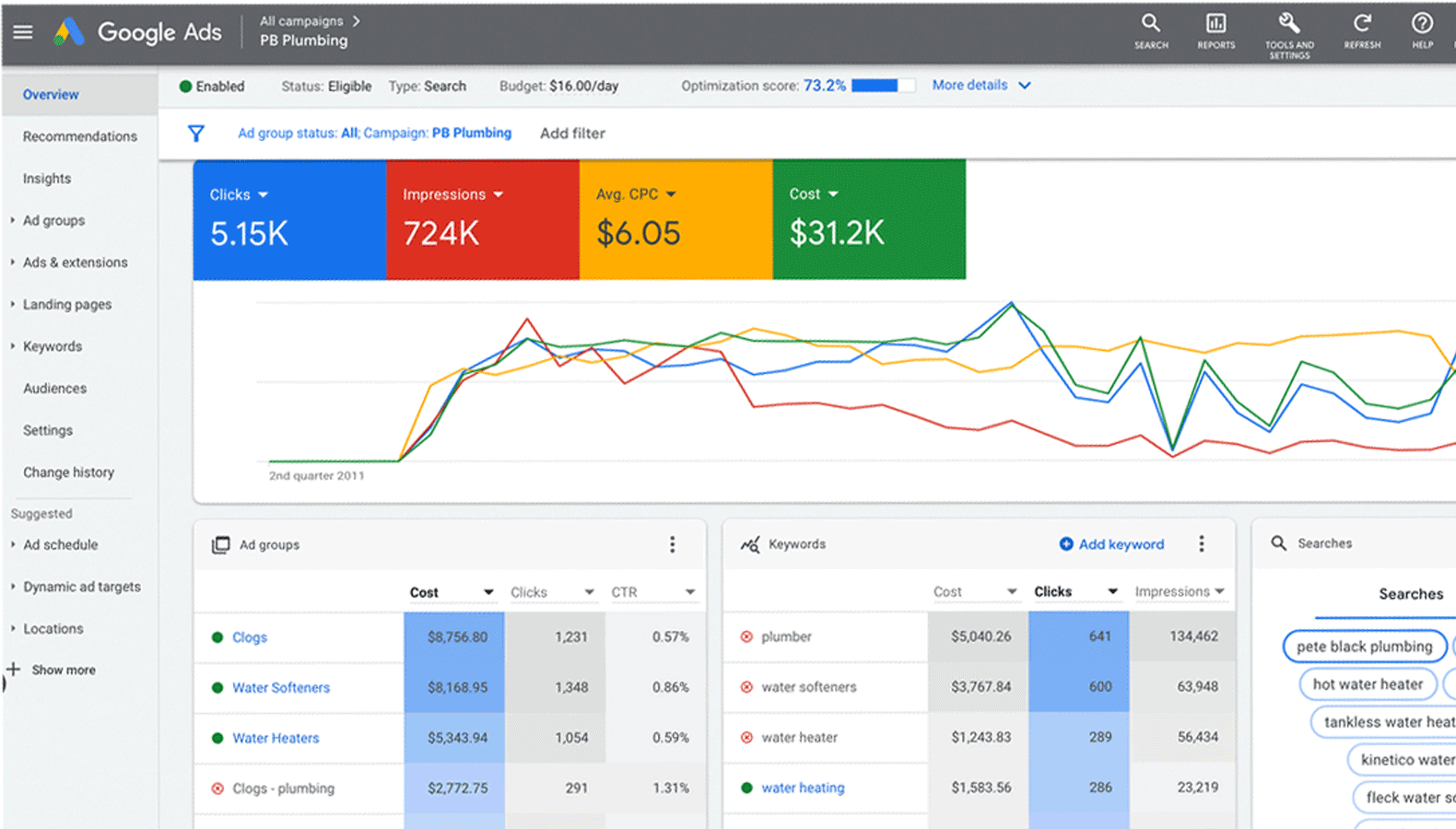Toggle status of water heater keyword
The height and width of the screenshot is (829, 1456).
click(x=746, y=737)
